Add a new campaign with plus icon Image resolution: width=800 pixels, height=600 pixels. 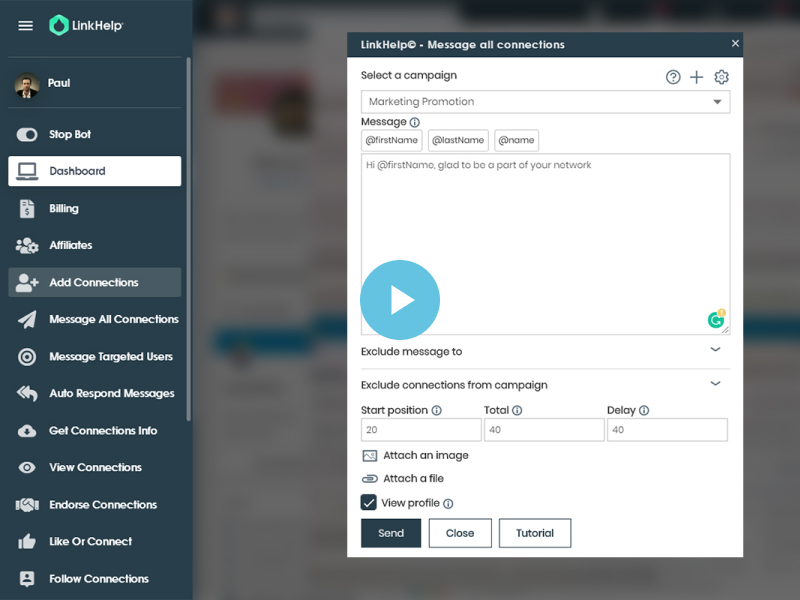coord(696,77)
